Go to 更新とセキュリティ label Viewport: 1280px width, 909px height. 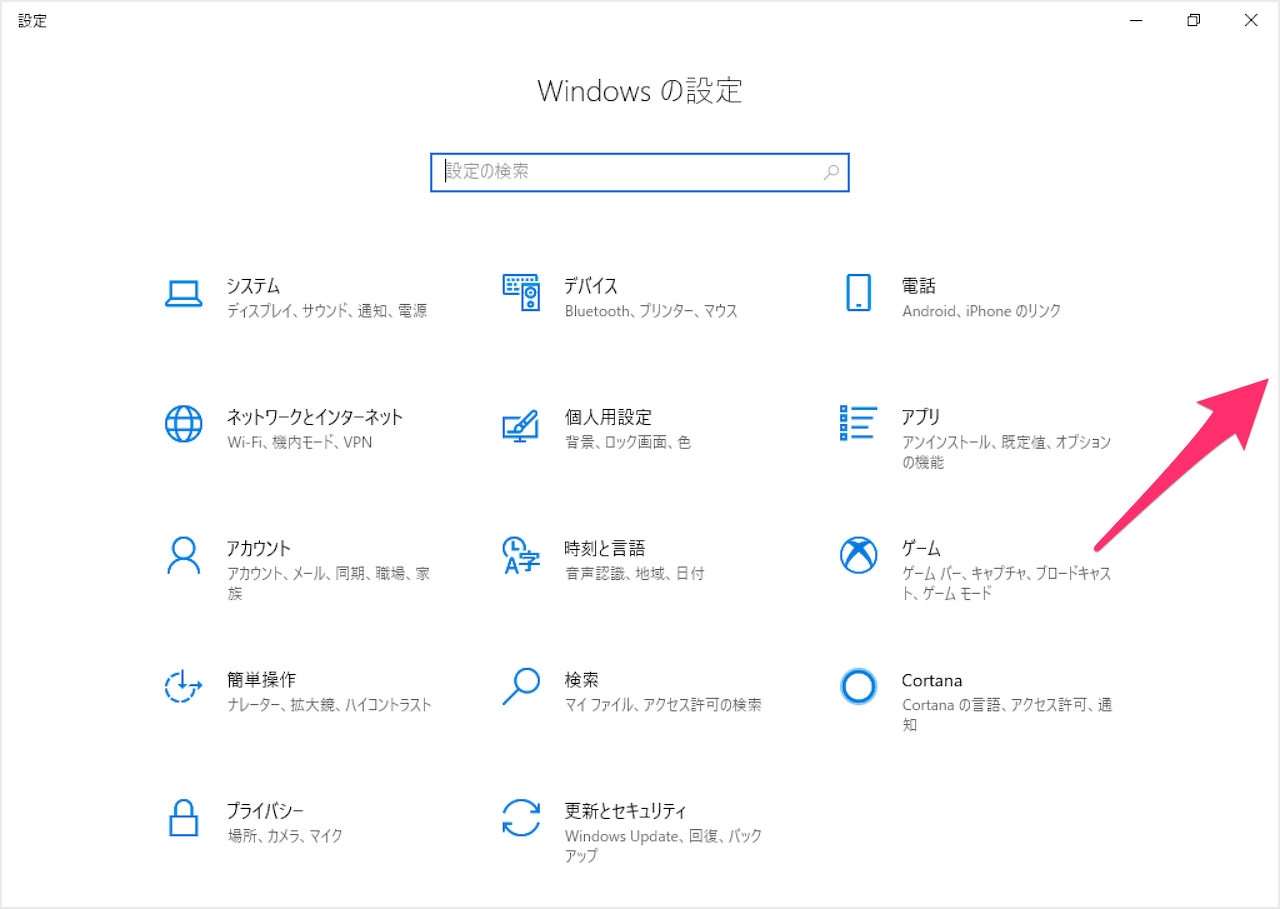pos(625,810)
